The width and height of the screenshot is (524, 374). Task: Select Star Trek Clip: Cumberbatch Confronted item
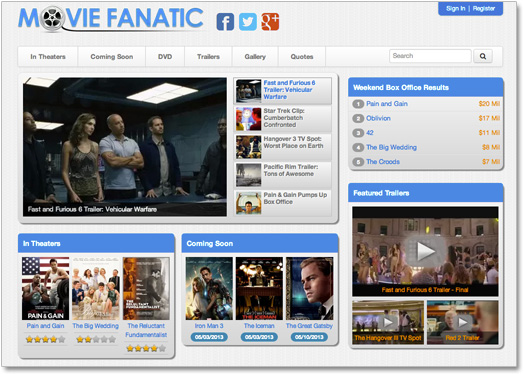click(x=283, y=119)
